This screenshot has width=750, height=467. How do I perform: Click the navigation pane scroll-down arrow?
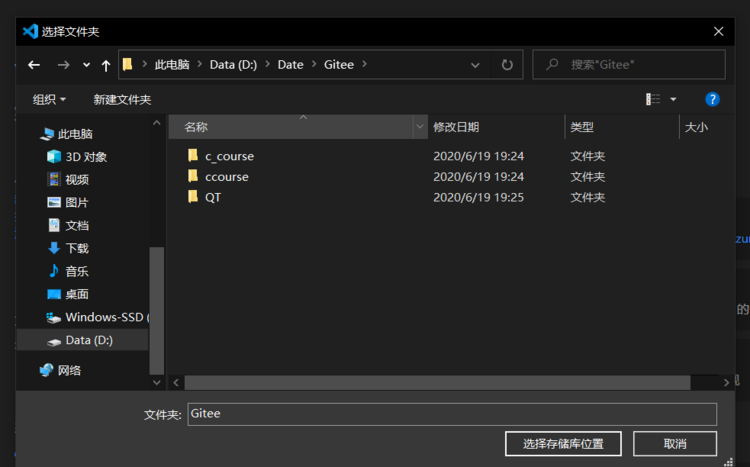(x=156, y=382)
